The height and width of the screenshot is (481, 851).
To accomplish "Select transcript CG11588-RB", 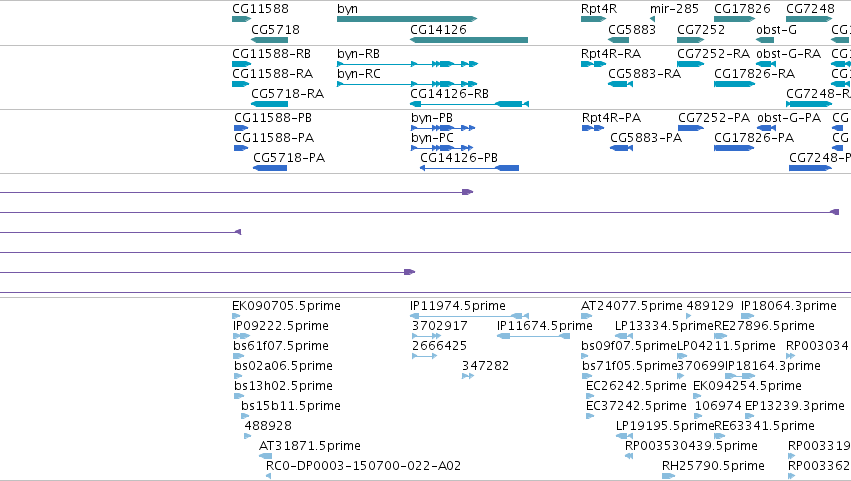I will 271,54.
